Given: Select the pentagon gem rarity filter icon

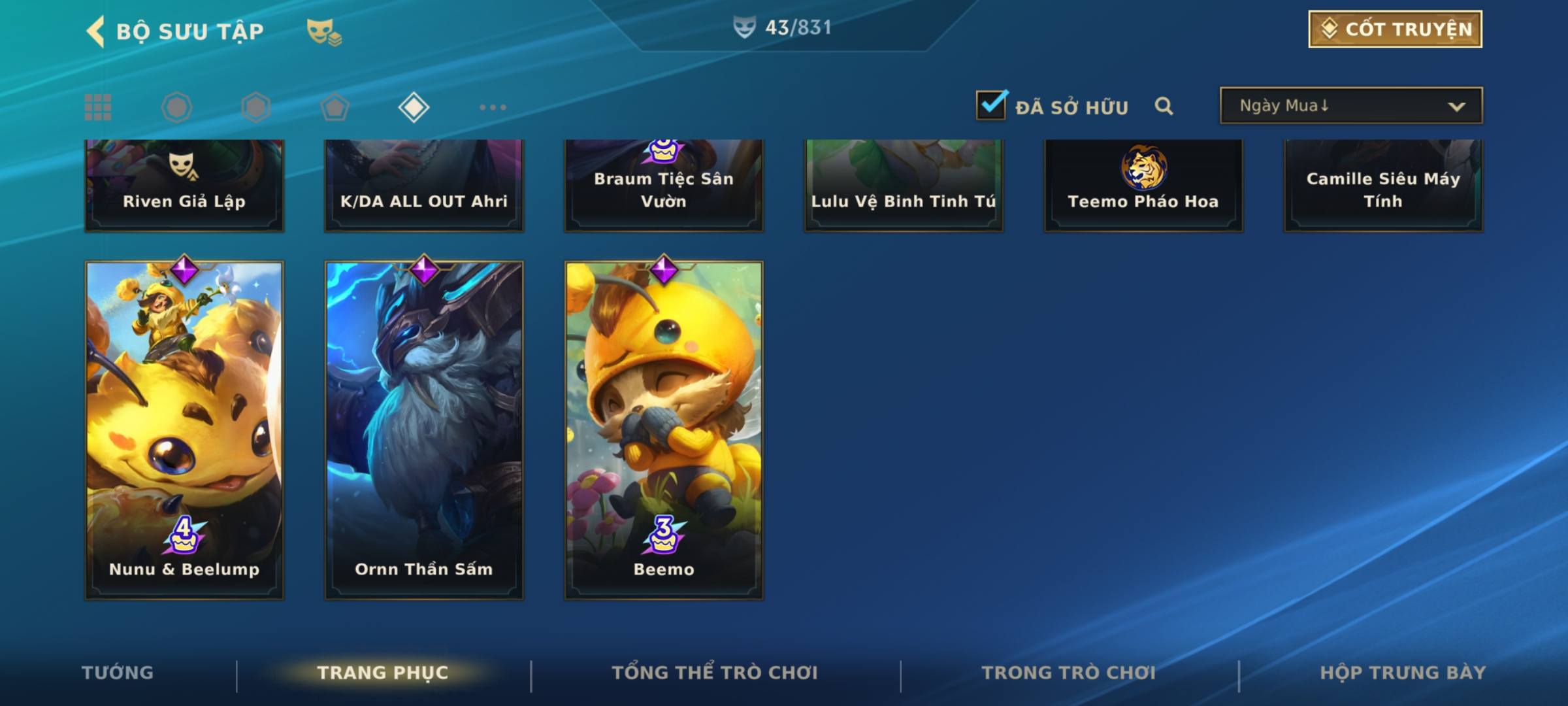Looking at the screenshot, I should (x=335, y=107).
